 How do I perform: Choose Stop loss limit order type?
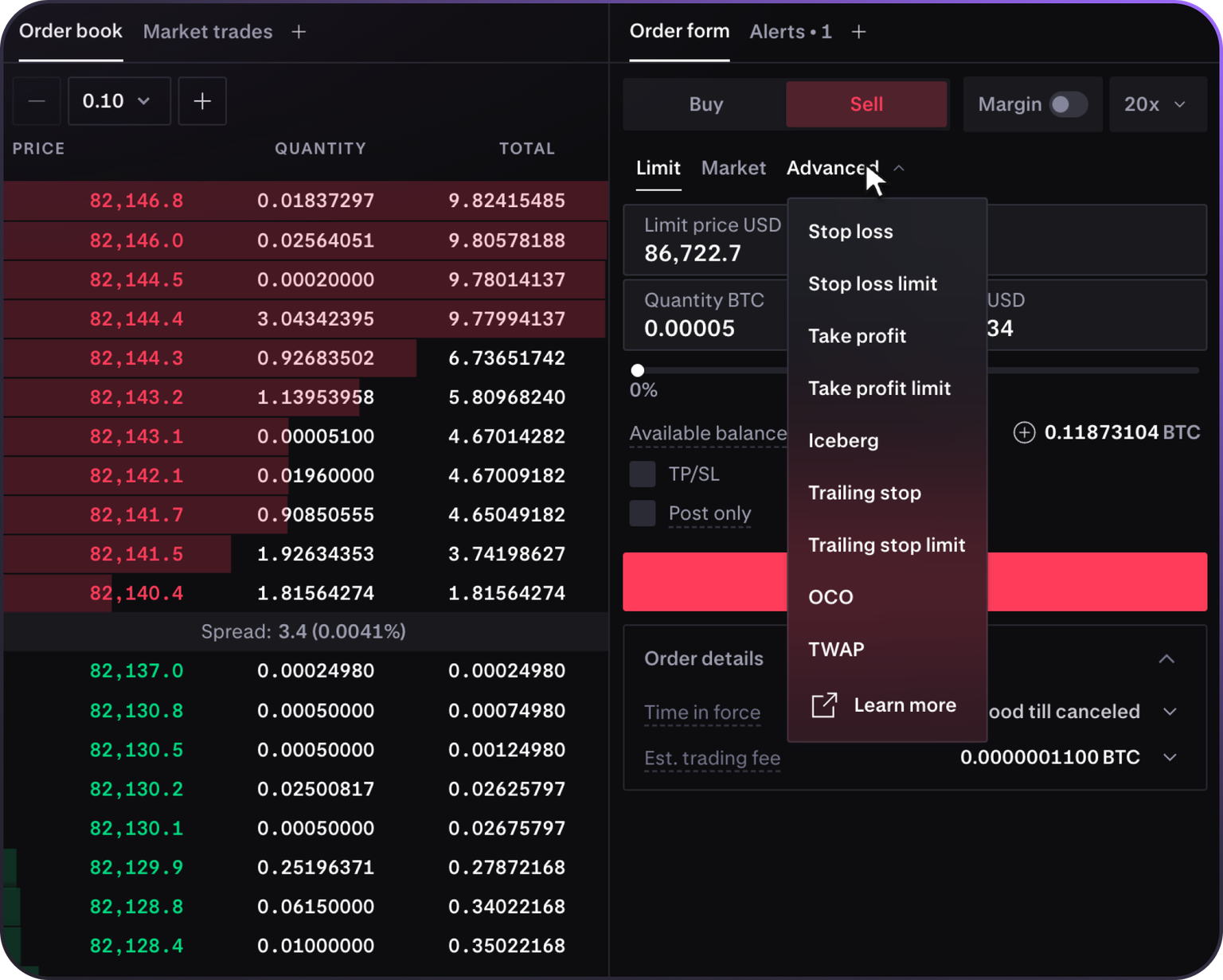pyautogui.click(x=887, y=284)
